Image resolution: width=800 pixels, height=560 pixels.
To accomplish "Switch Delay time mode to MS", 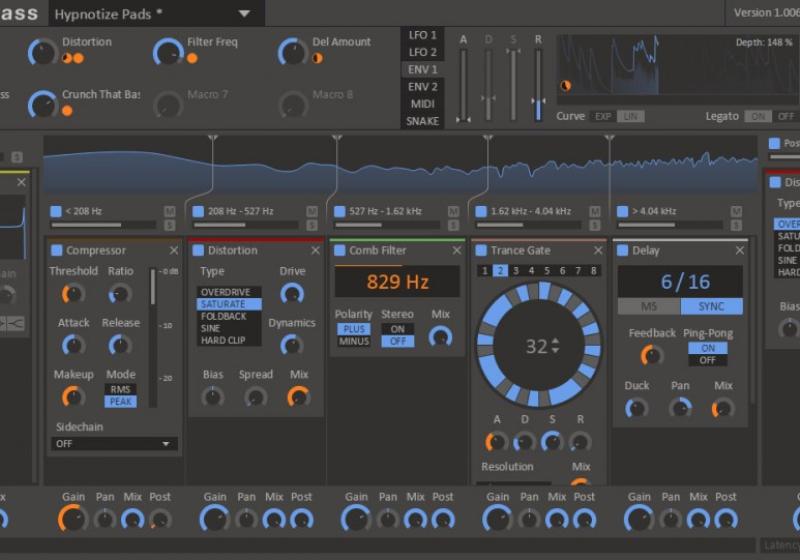I will point(649,306).
